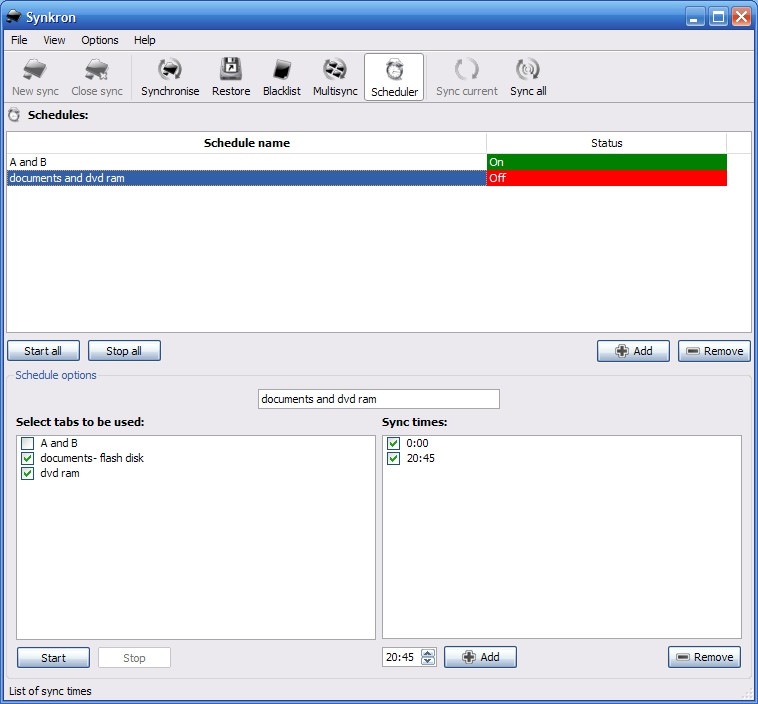Viewport: 758px width, 704px height.
Task: Click the Sync current toolbar icon
Action: point(466,77)
